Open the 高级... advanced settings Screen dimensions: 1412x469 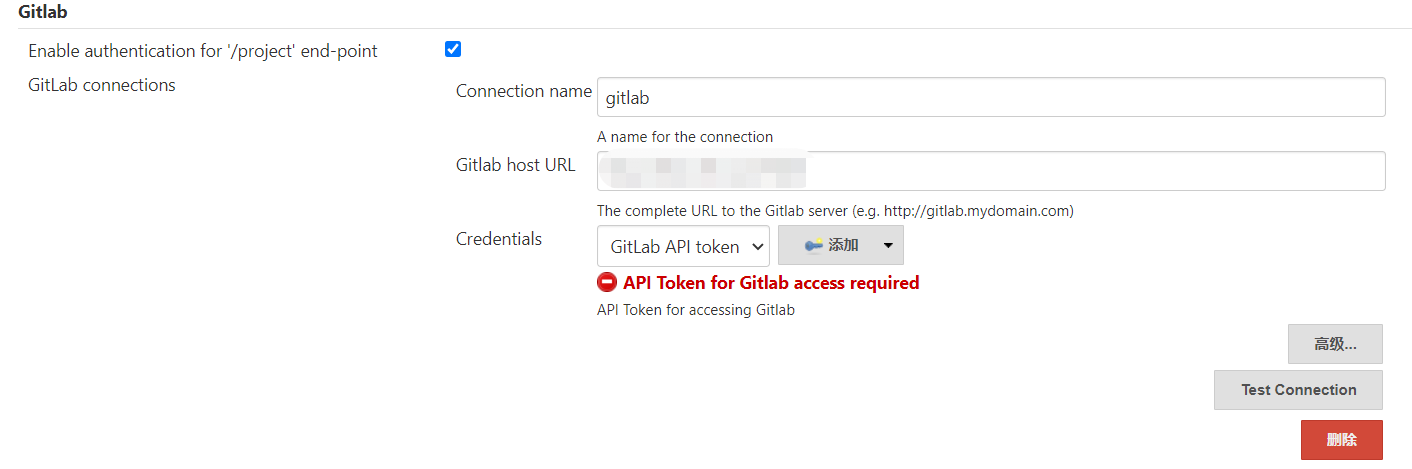[1335, 344]
